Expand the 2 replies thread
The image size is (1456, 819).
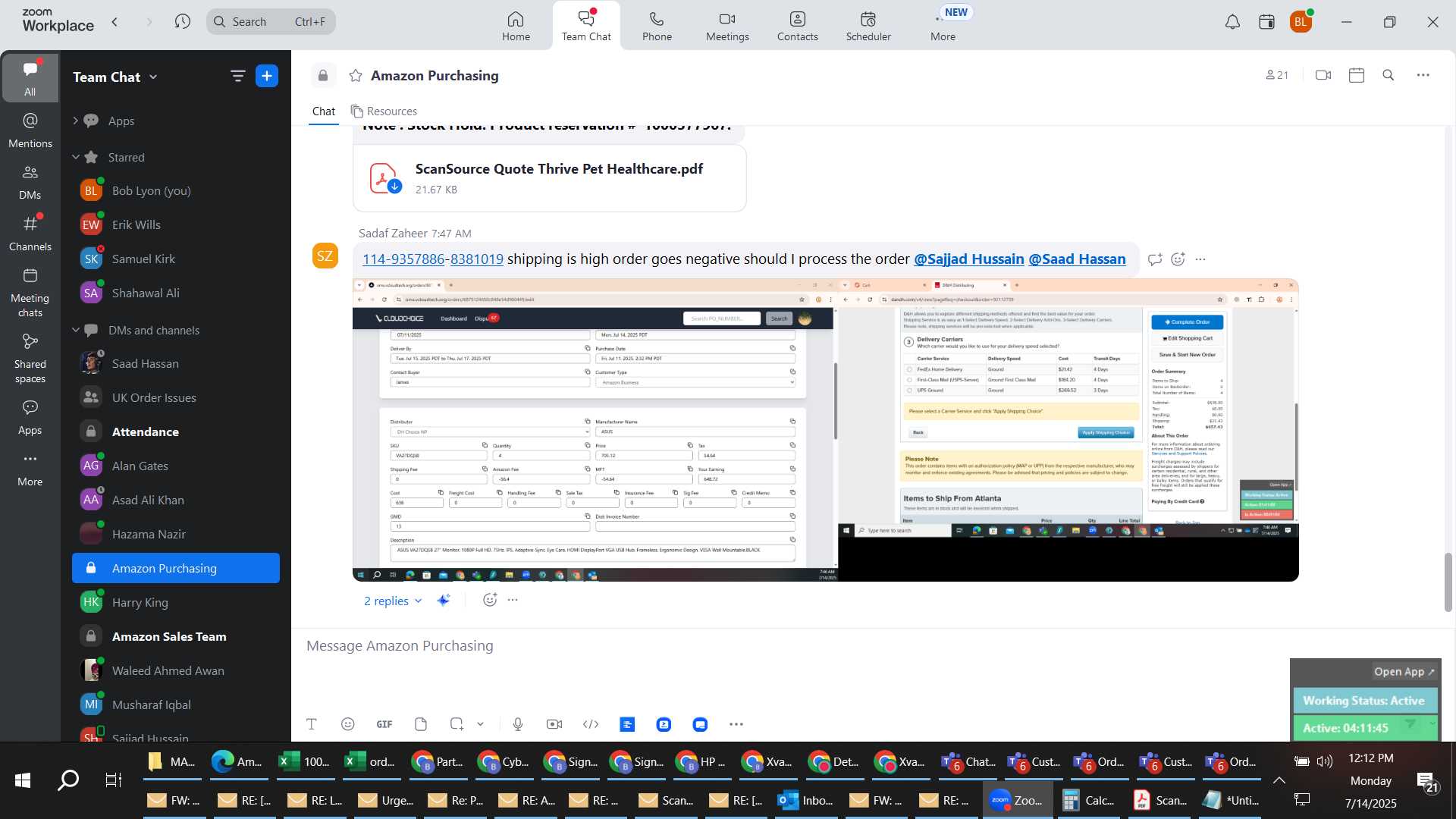coord(392,601)
